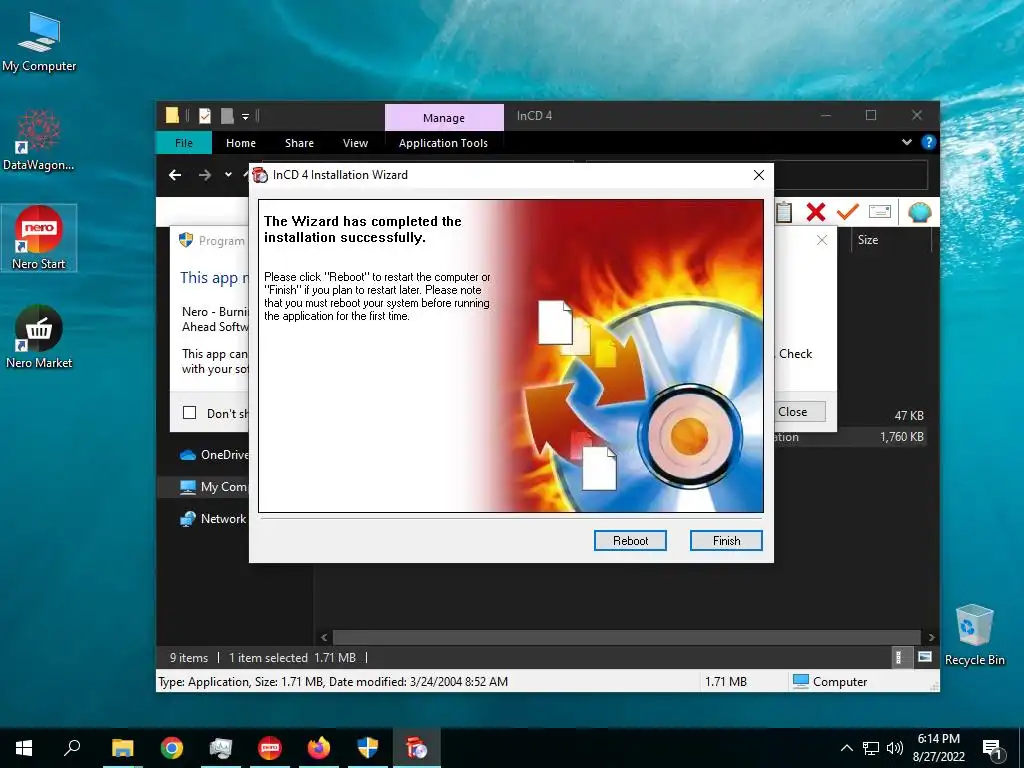Dismiss the Program Compatibility dialog with its X
This screenshot has width=1024, height=768.
pos(822,240)
